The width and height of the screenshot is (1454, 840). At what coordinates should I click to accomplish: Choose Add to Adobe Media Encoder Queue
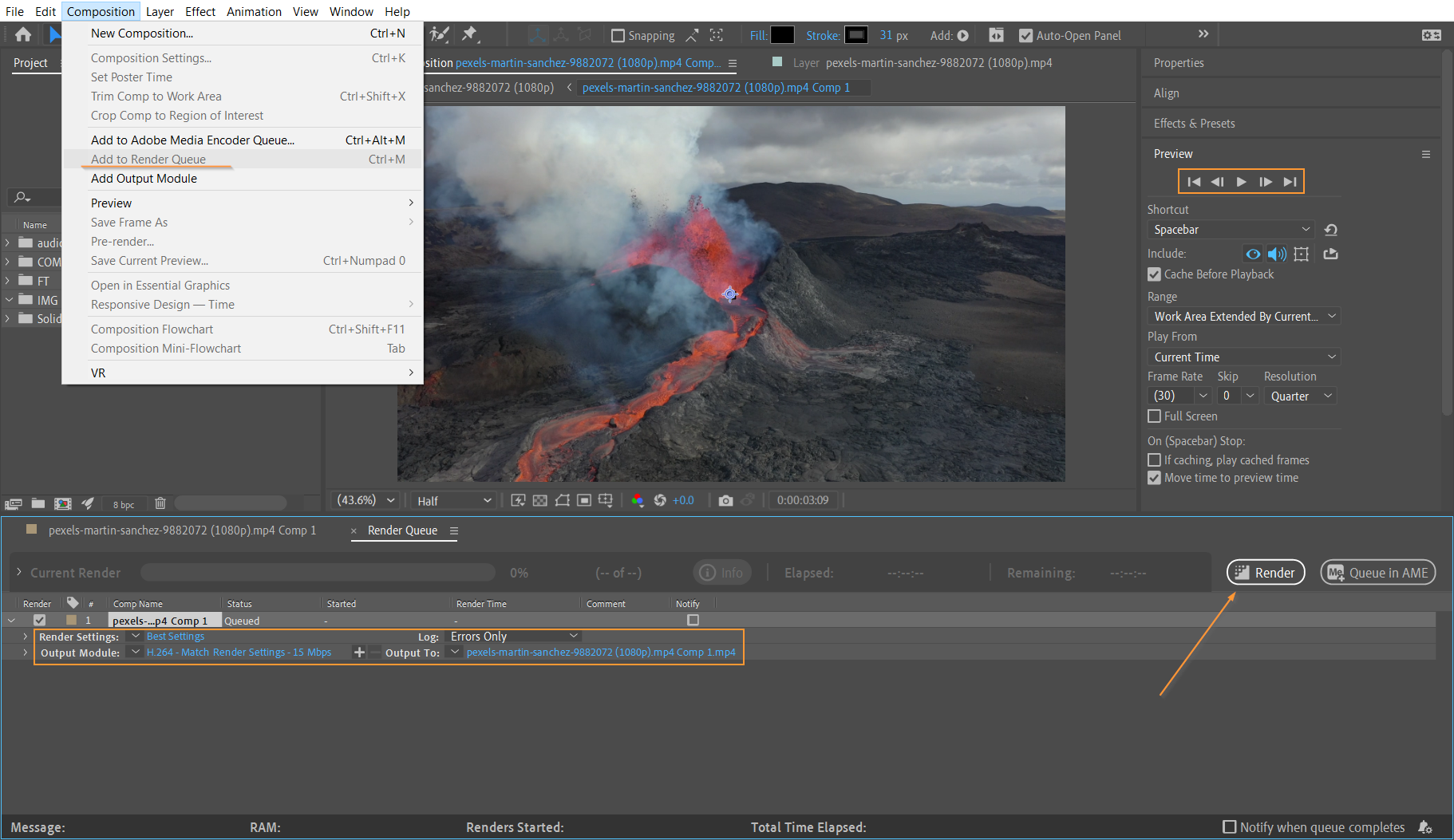click(192, 140)
